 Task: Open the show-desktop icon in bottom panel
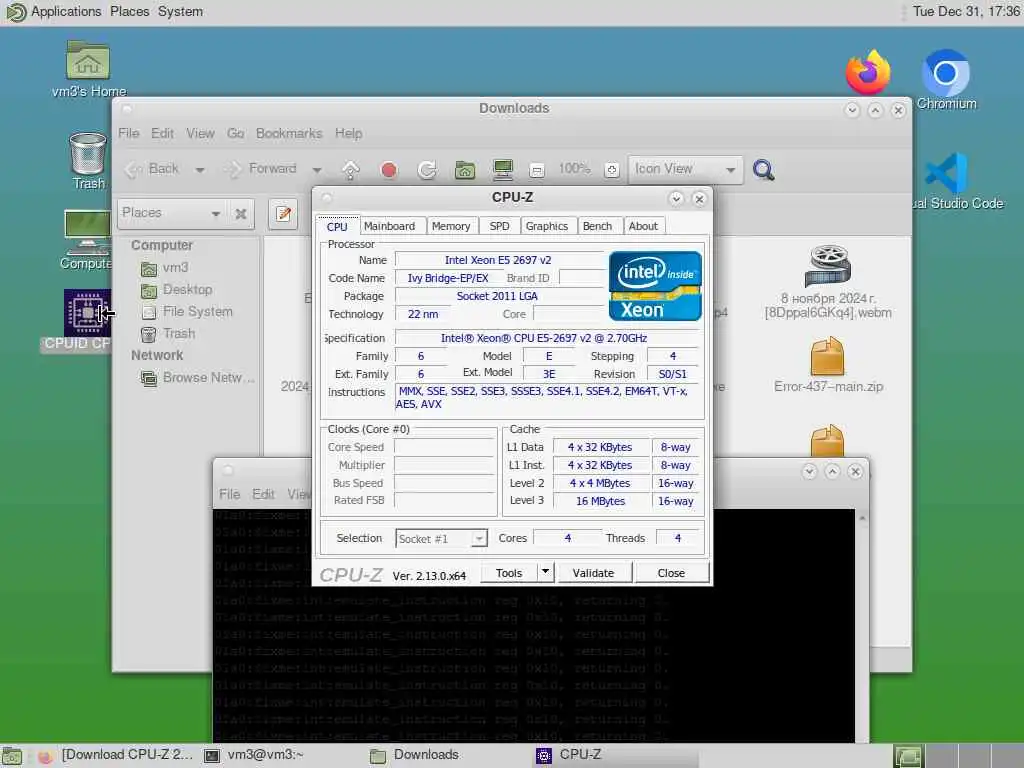[12, 756]
